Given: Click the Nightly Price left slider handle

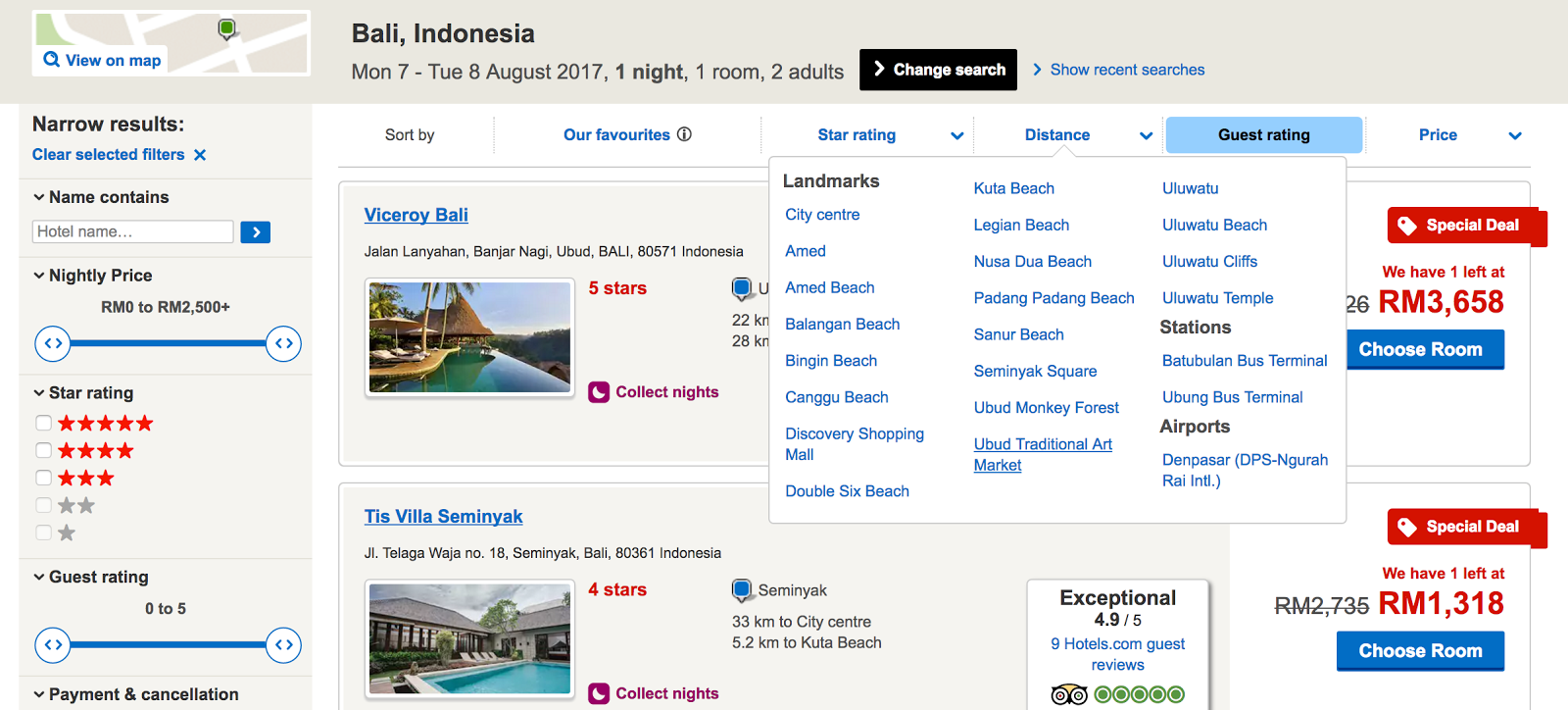Looking at the screenshot, I should [x=53, y=343].
